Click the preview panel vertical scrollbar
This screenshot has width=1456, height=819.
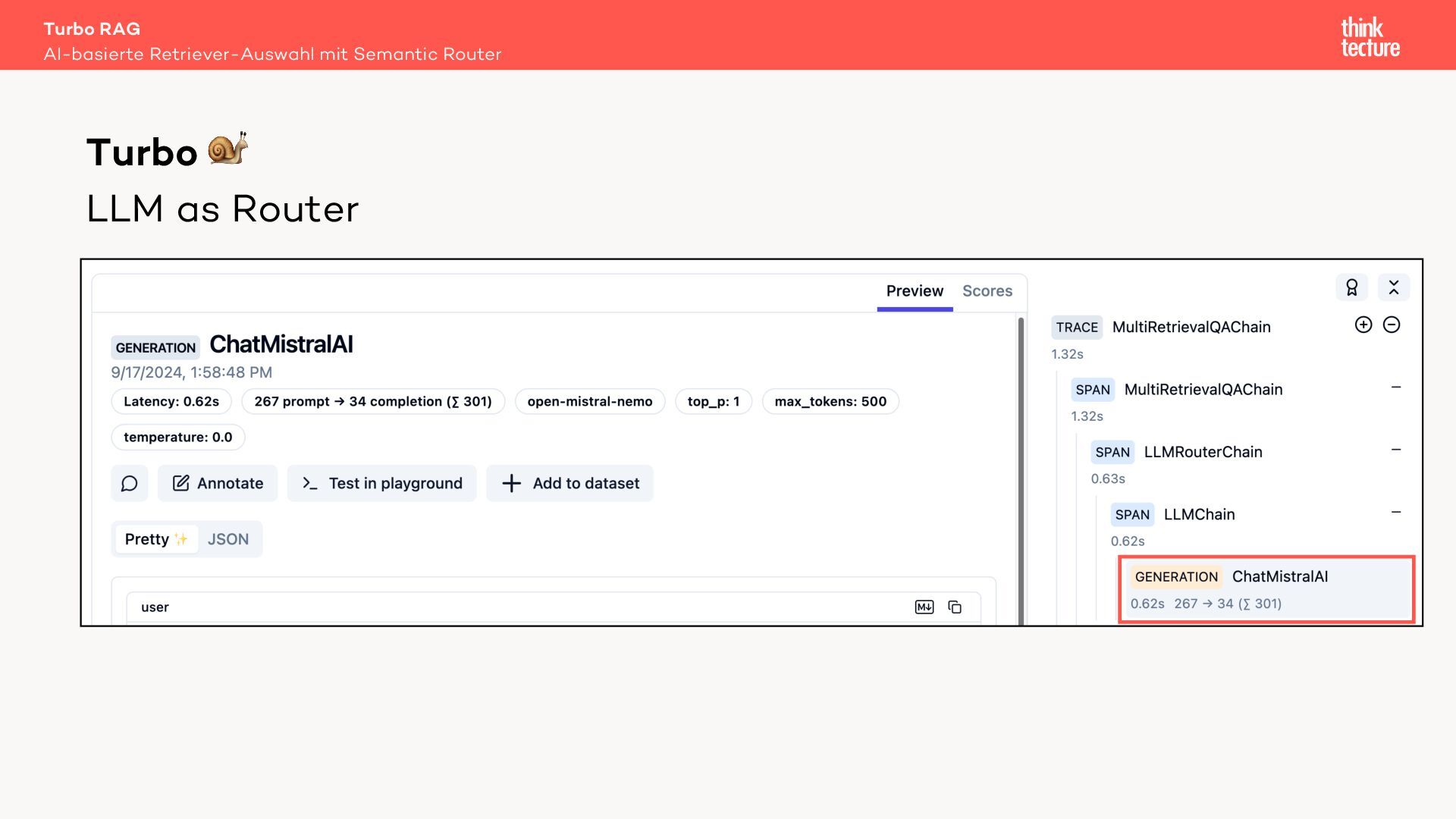[1021, 470]
